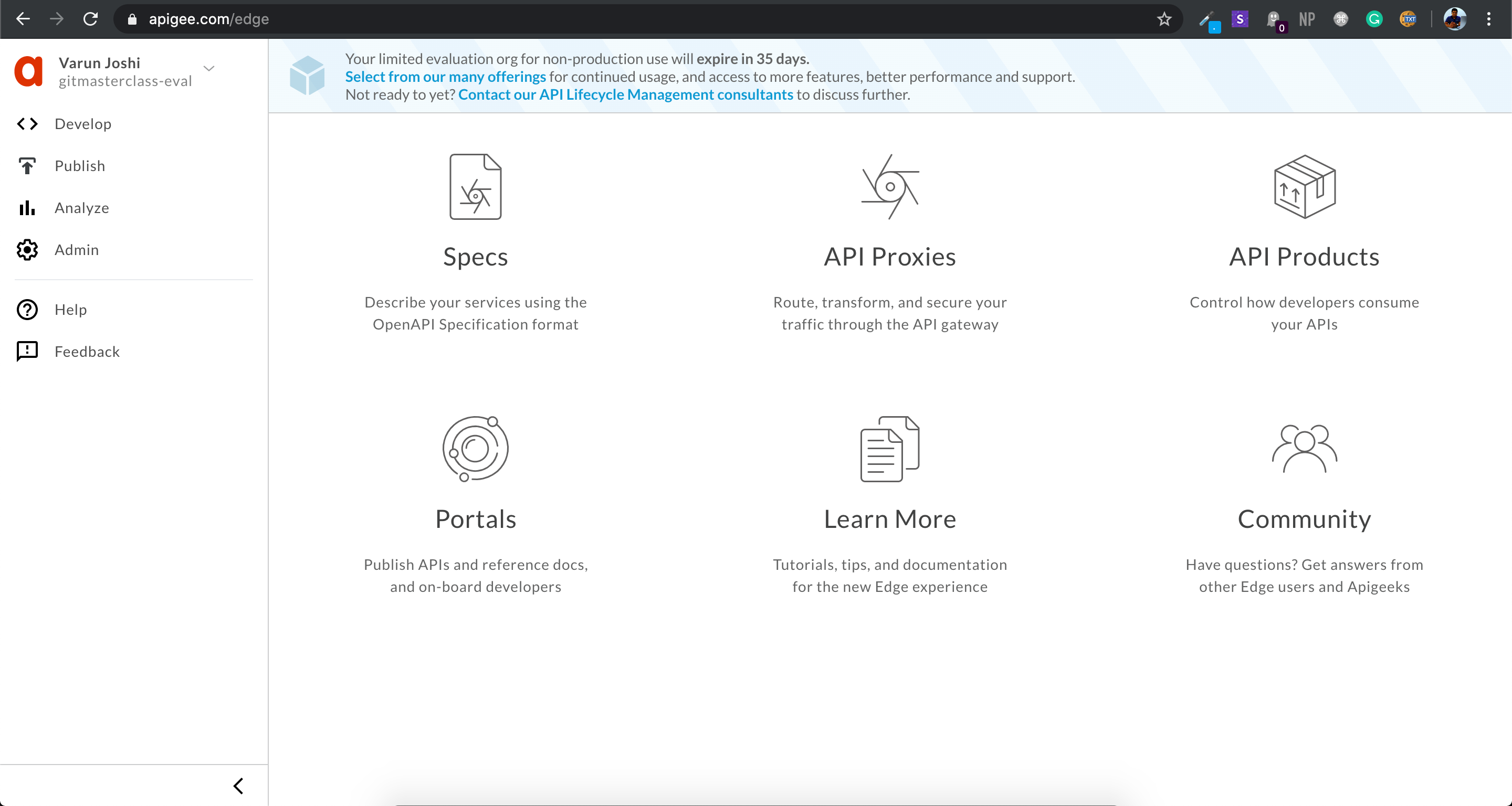Open the Admin gear icon
Image resolution: width=1512 pixels, height=806 pixels.
coord(27,250)
